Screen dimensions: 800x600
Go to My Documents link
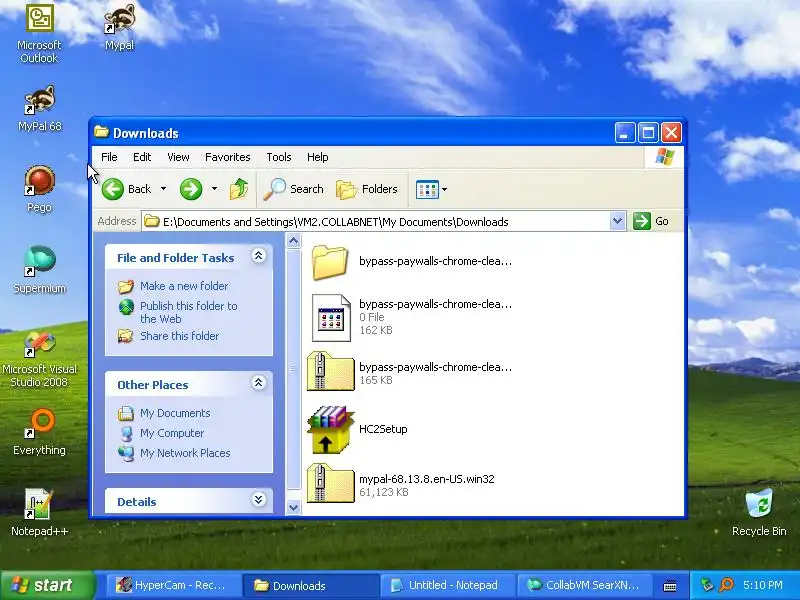tap(175, 413)
